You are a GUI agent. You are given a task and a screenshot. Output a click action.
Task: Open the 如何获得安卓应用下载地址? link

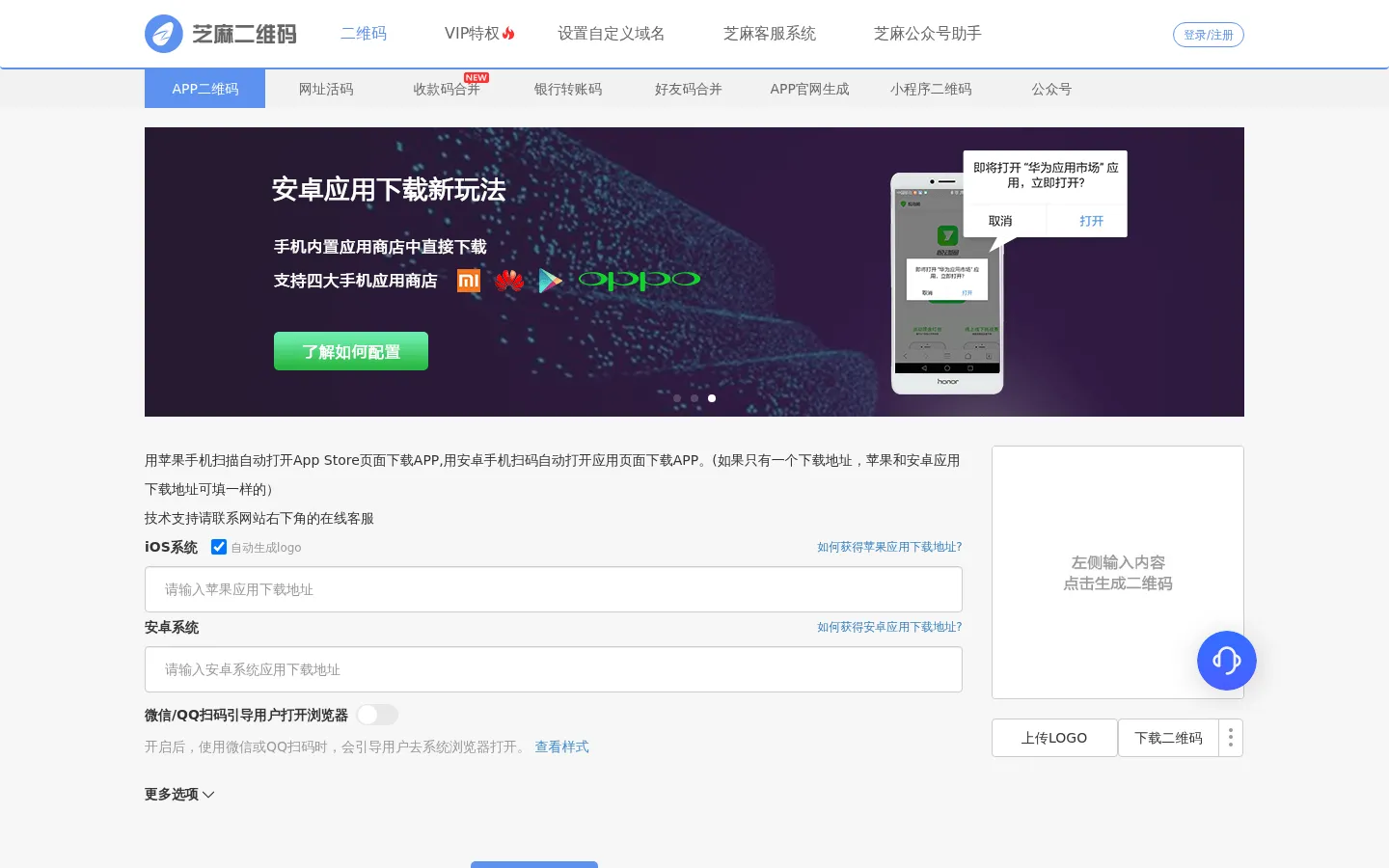coord(889,627)
